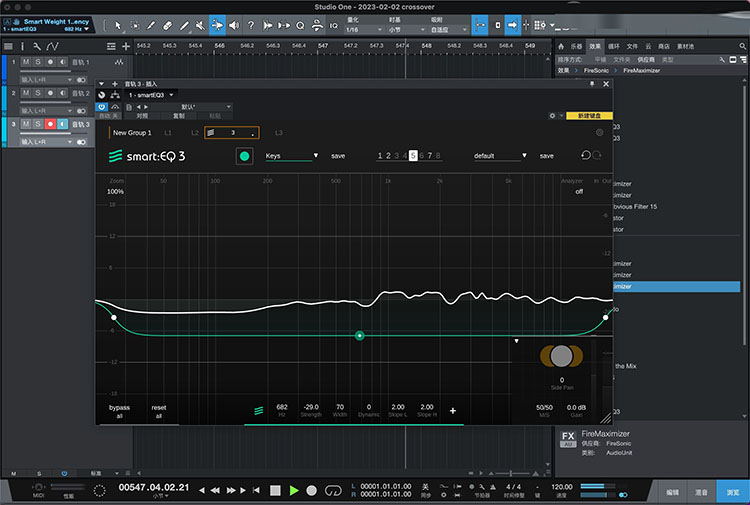Select the Eraser tool
Screen dimensions: 750x505
[x=167, y=25]
